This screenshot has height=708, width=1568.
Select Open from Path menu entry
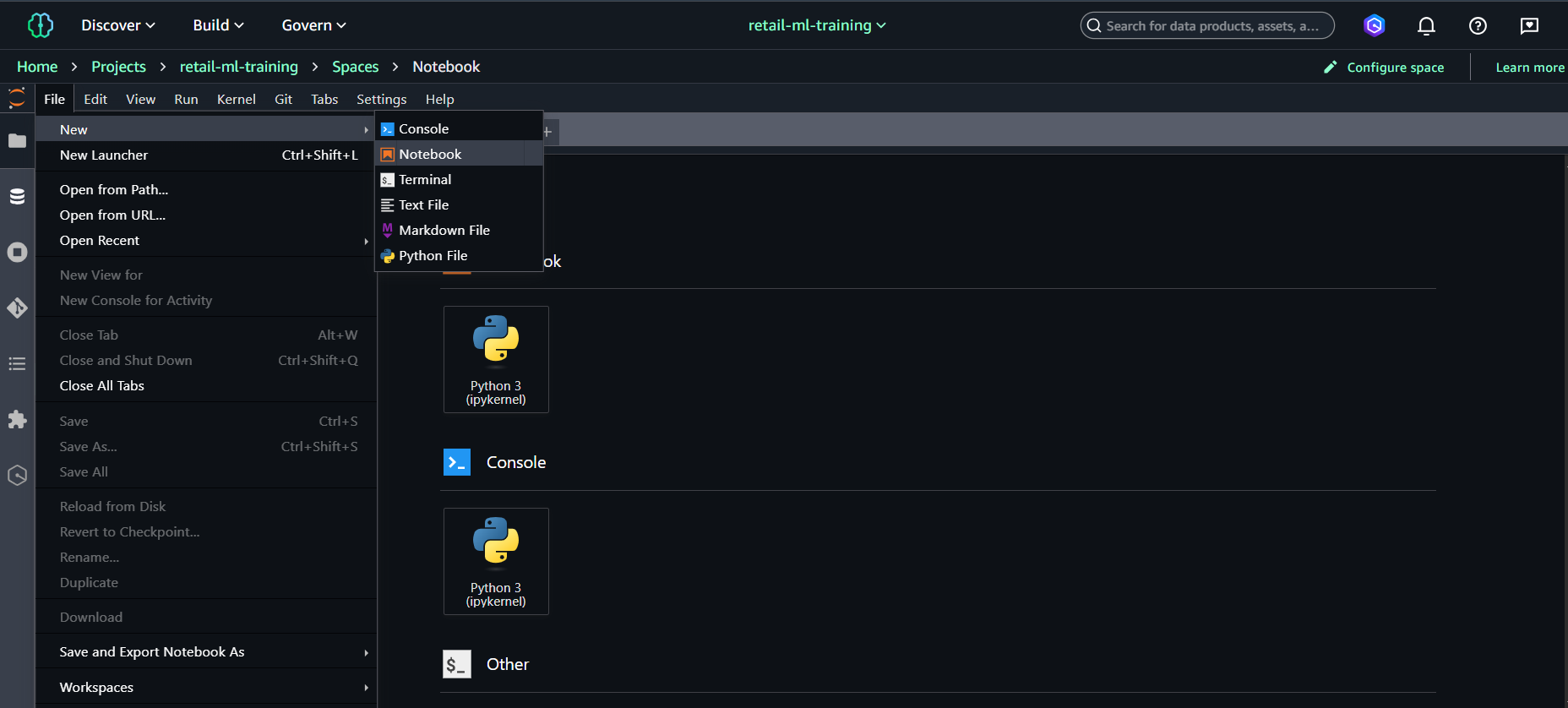[114, 190]
